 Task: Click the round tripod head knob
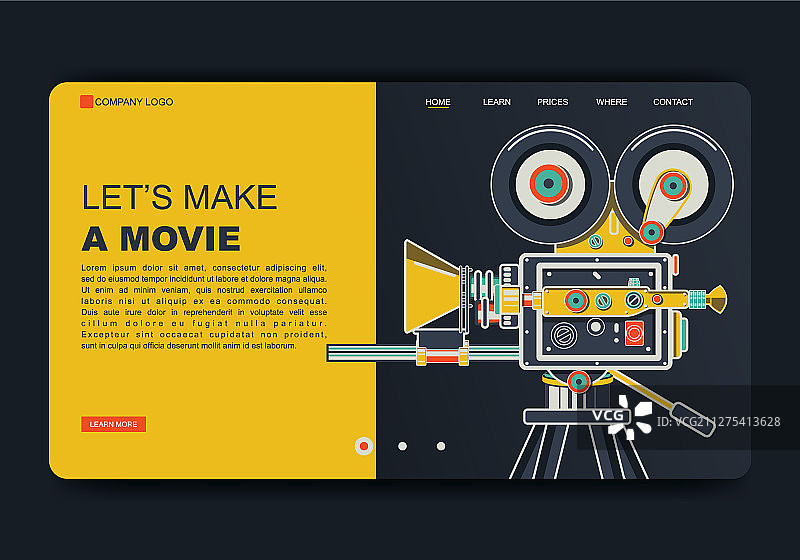tap(578, 380)
